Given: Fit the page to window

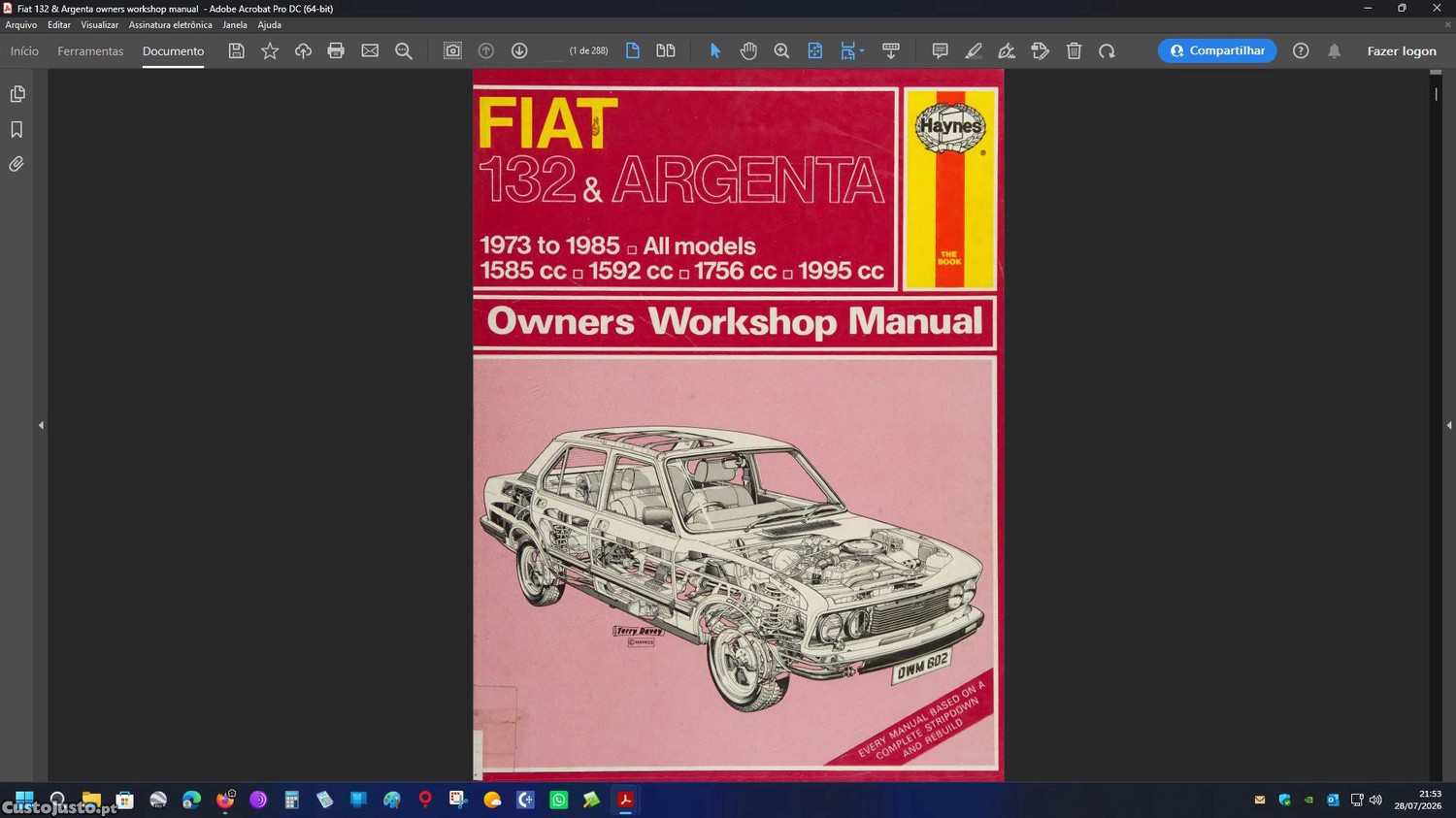Looking at the screenshot, I should (x=815, y=50).
